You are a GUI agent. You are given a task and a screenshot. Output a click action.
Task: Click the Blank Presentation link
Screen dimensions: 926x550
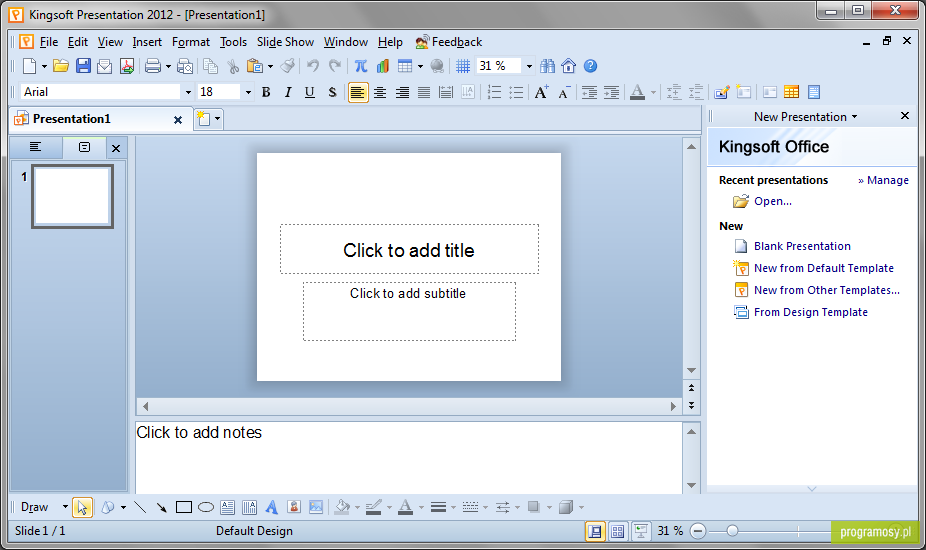click(x=802, y=246)
